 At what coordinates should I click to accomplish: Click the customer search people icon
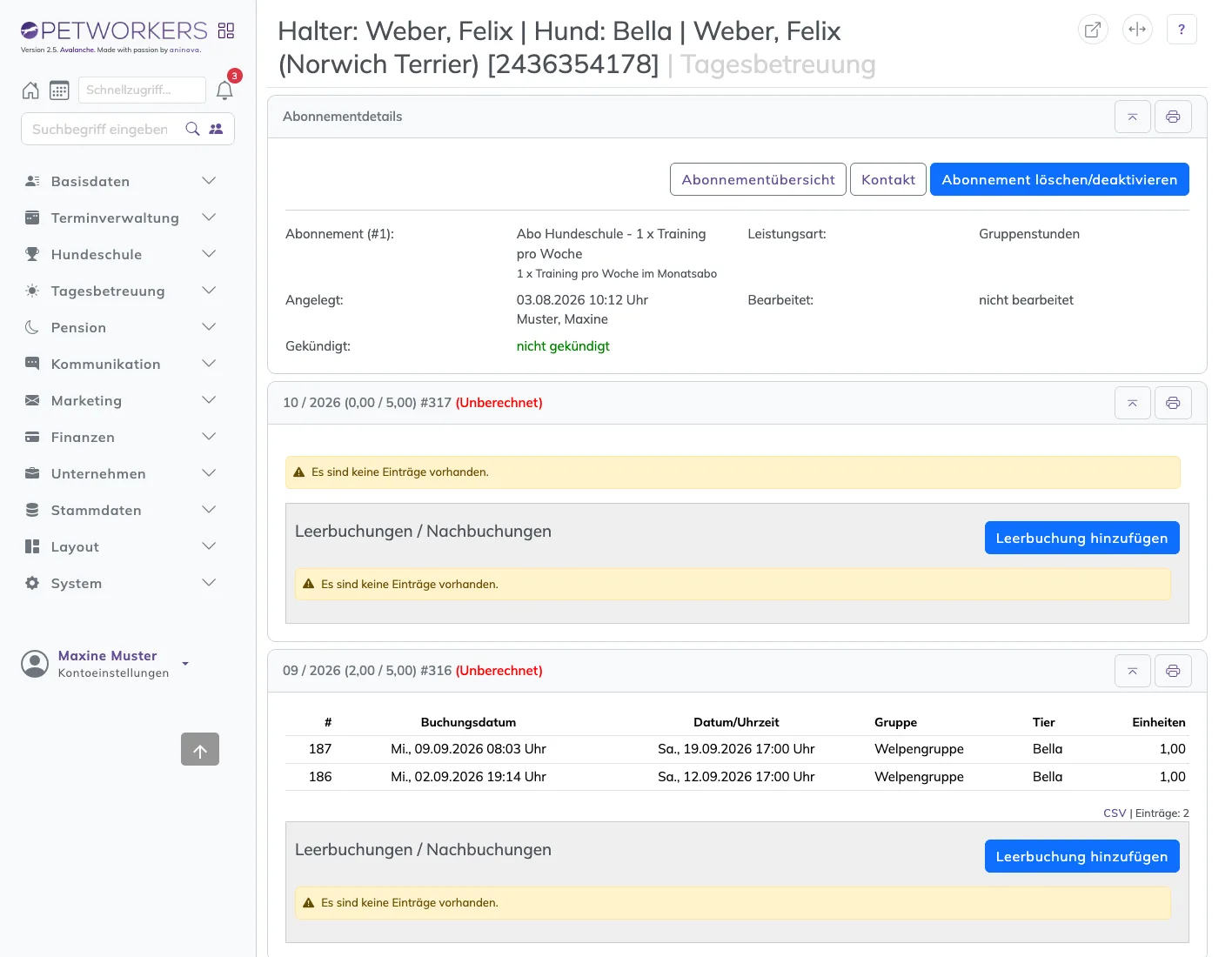[x=216, y=129]
